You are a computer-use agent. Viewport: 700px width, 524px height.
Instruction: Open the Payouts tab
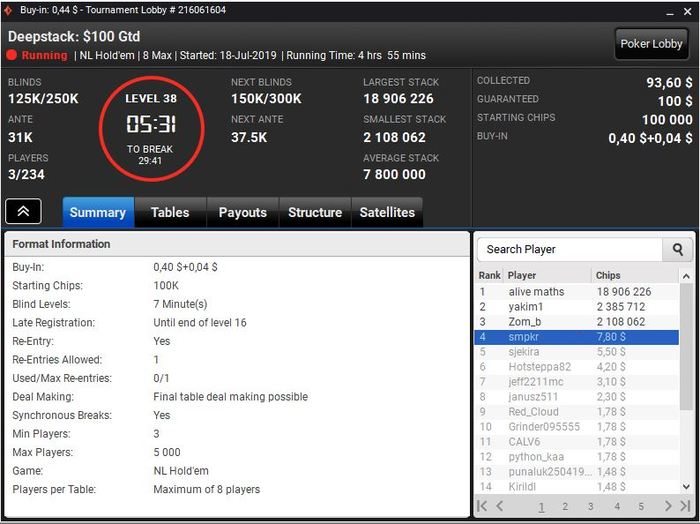tap(242, 212)
